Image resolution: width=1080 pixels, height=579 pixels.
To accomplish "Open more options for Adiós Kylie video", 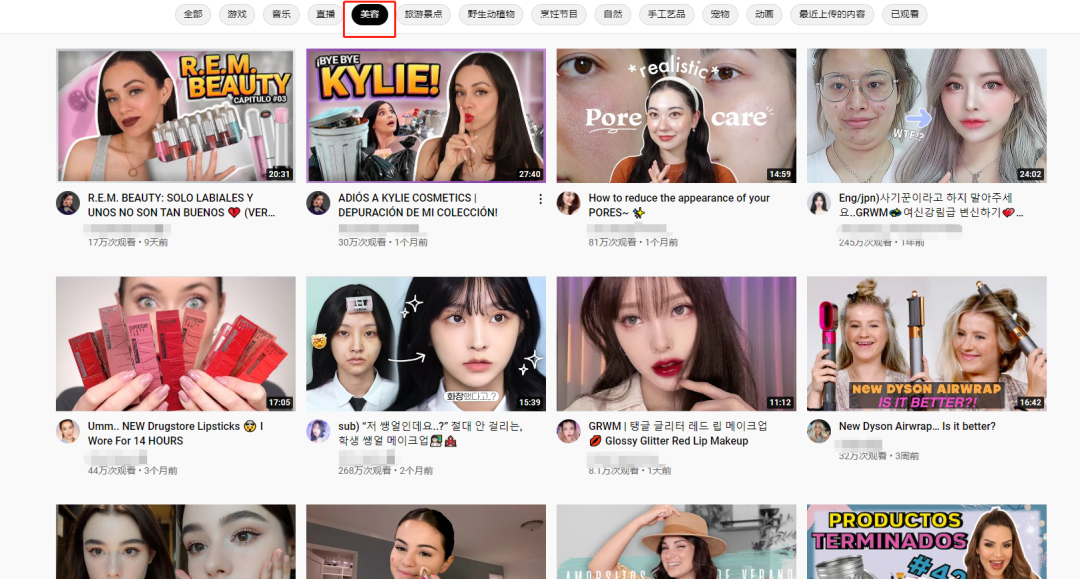I will point(540,199).
